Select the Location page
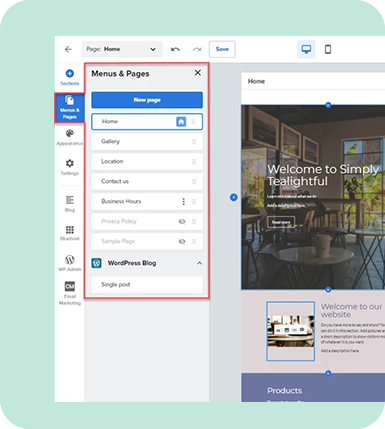Image resolution: width=385 pixels, height=429 pixels. [147, 162]
